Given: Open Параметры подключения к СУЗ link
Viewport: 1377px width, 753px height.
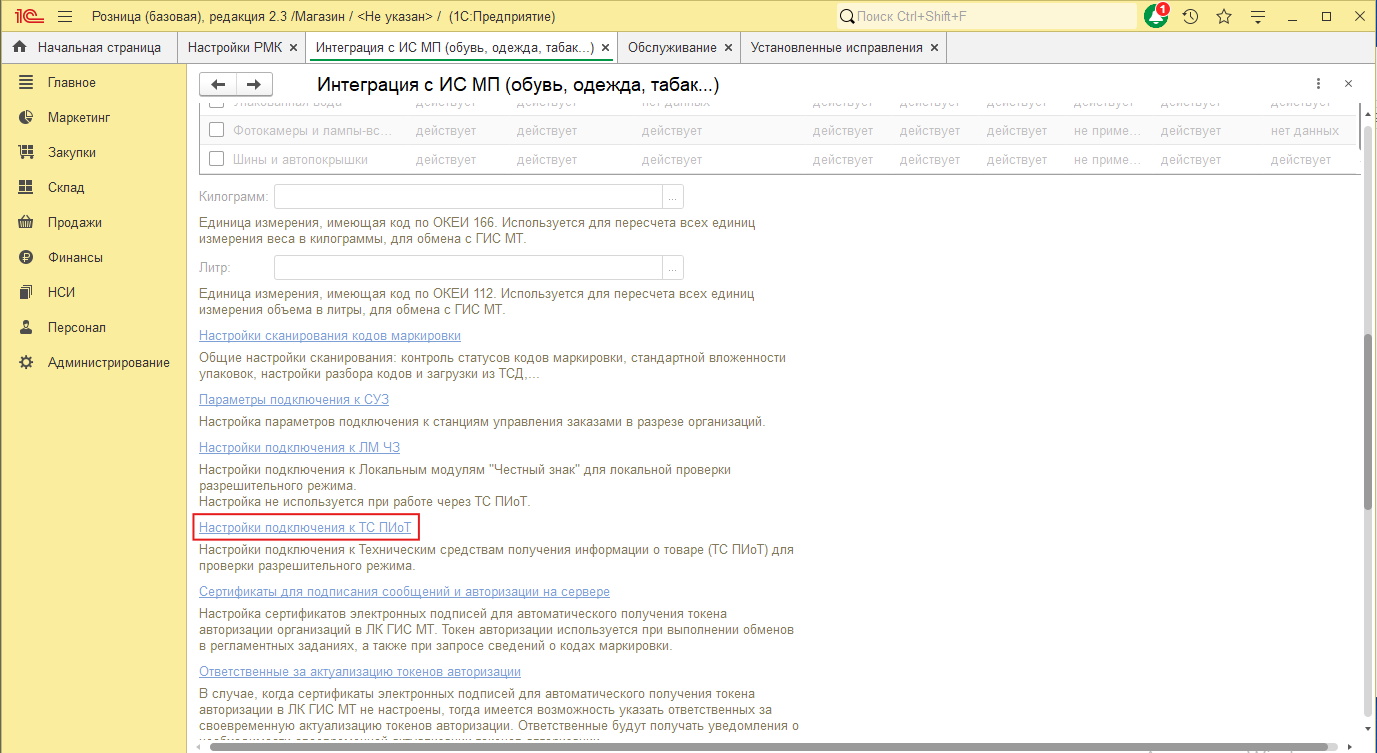Looking at the screenshot, I should pyautogui.click(x=294, y=399).
